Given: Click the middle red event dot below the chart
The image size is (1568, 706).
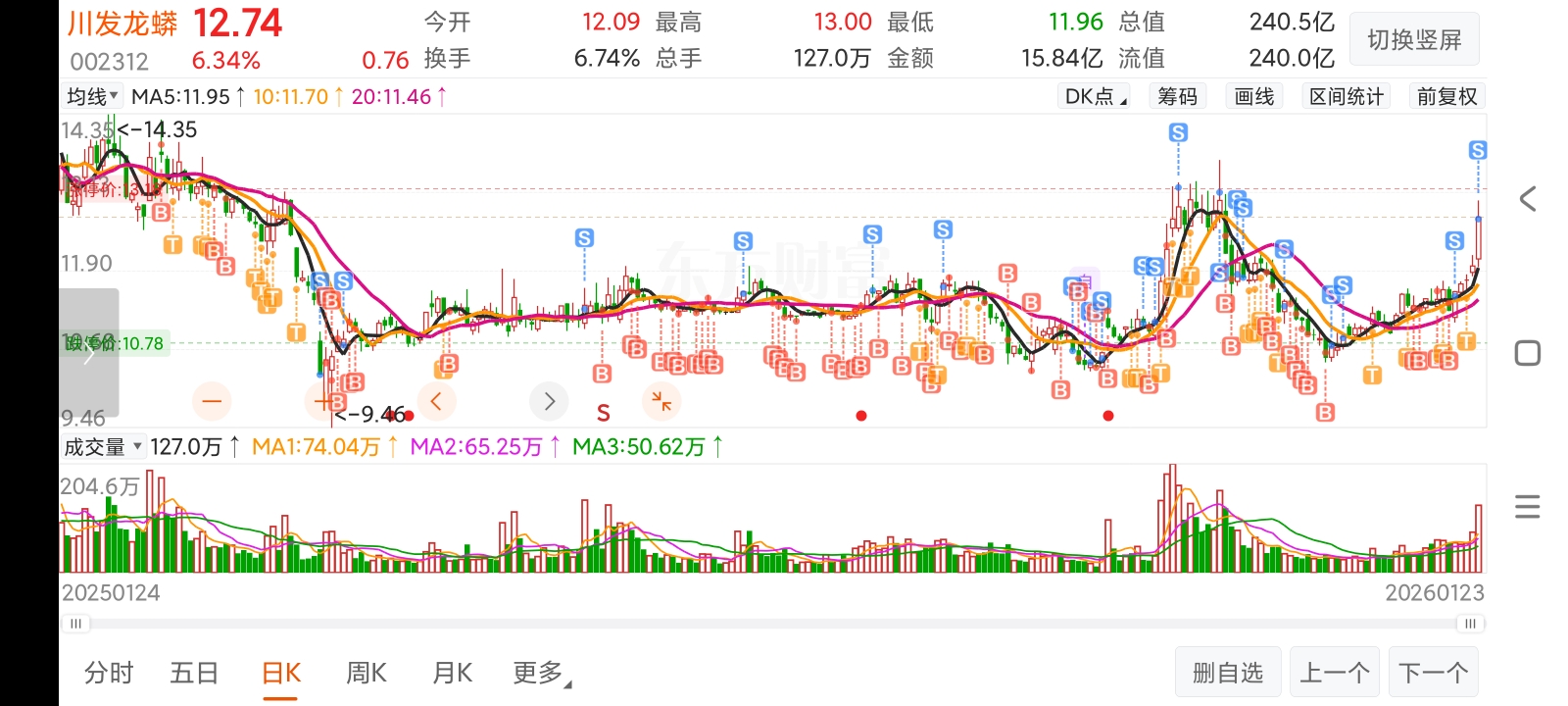Looking at the screenshot, I should 861,416.
